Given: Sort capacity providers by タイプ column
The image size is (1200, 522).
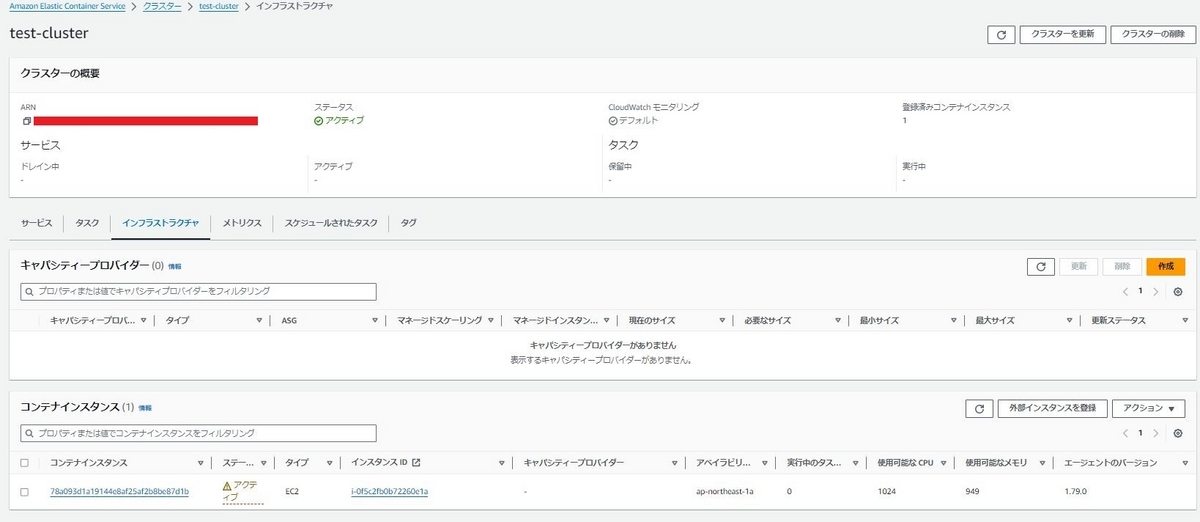Looking at the screenshot, I should pyautogui.click(x=259, y=321).
